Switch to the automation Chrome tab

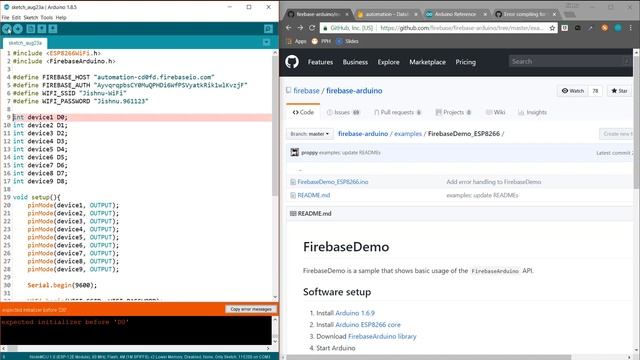(387, 14)
